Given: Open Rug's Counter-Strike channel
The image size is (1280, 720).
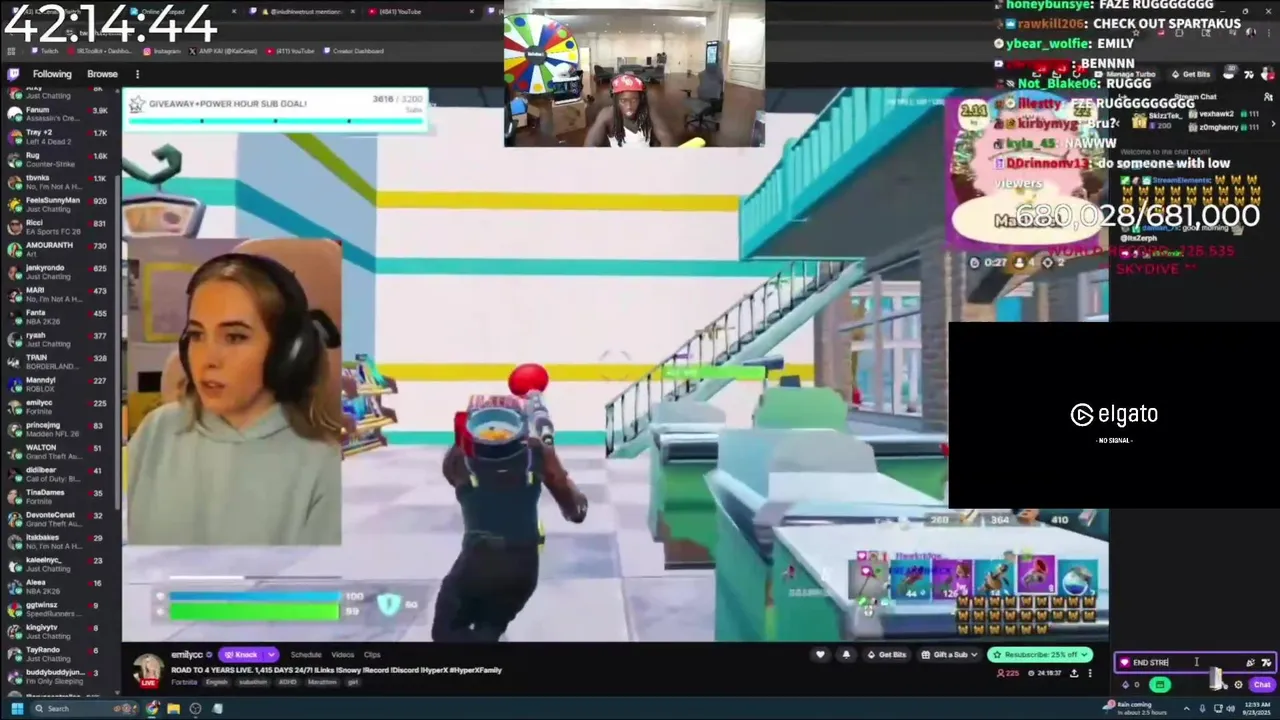Looking at the screenshot, I should point(60,159).
